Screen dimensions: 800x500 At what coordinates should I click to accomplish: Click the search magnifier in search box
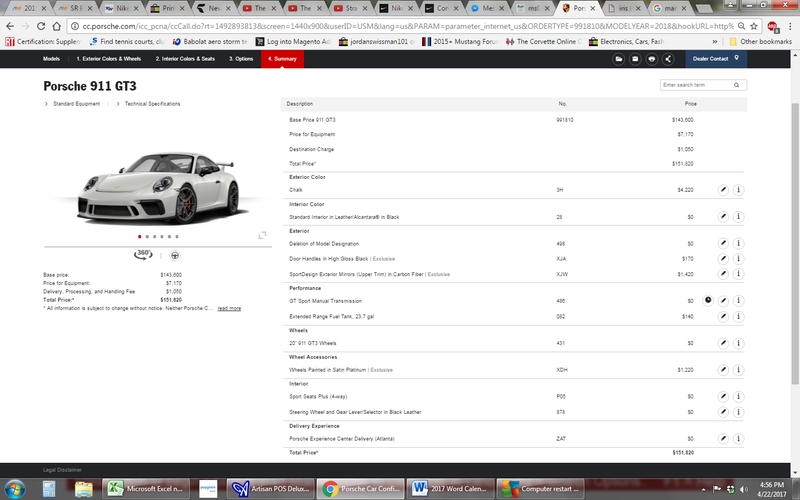[x=736, y=85]
